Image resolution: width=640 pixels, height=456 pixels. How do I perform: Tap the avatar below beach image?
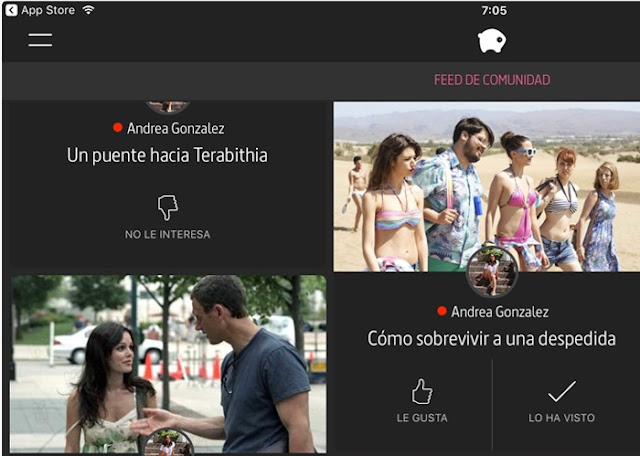coord(492,272)
